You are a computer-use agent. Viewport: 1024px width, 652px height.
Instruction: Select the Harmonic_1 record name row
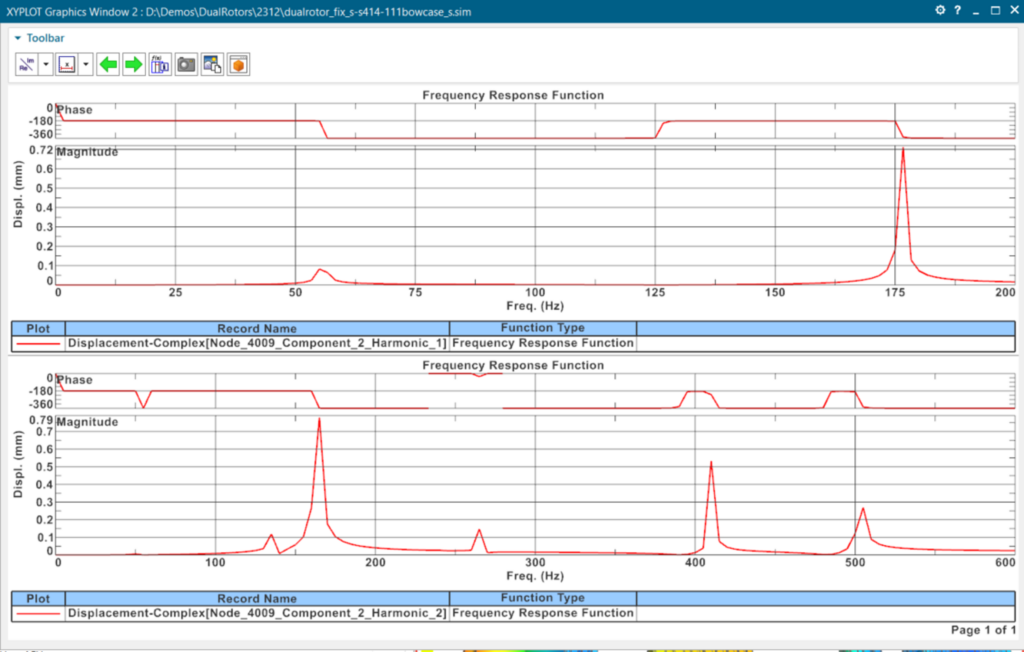257,343
